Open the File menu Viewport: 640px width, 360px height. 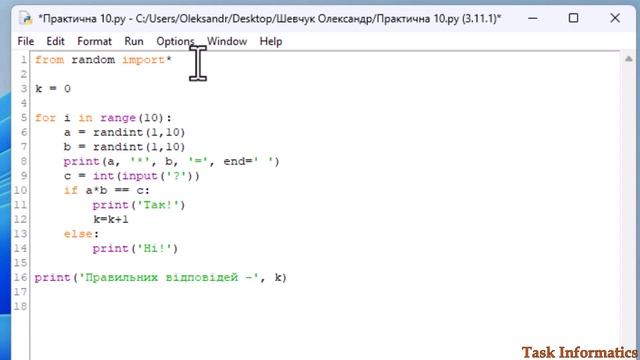click(x=26, y=42)
